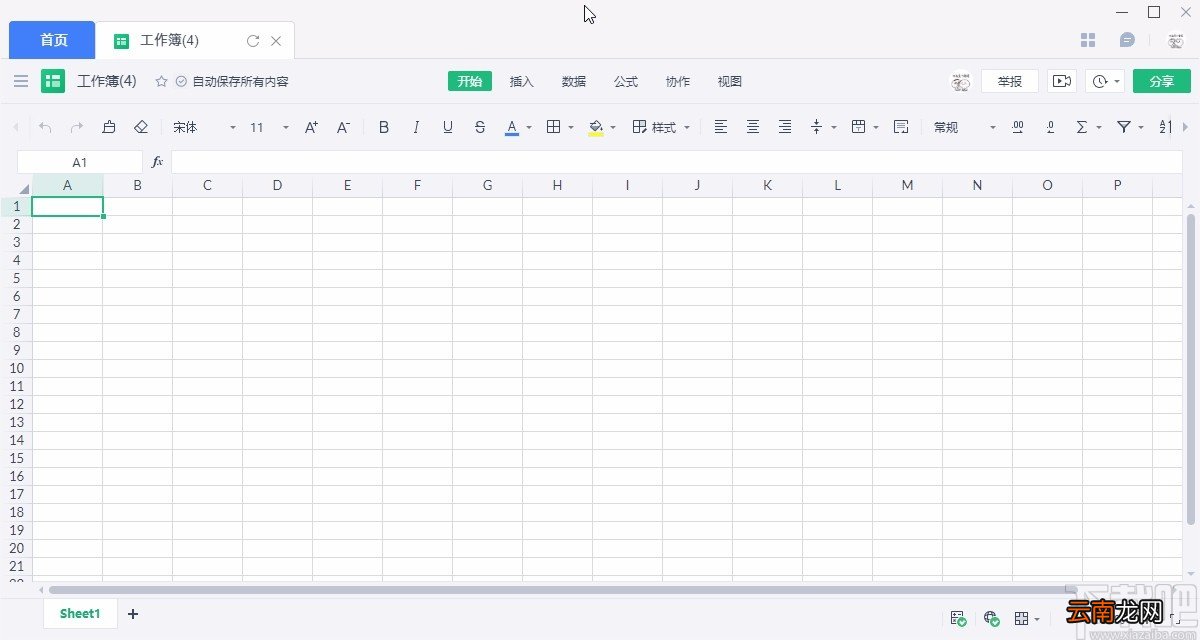
Task: Select the Sheet1 sheet tab
Action: point(80,613)
